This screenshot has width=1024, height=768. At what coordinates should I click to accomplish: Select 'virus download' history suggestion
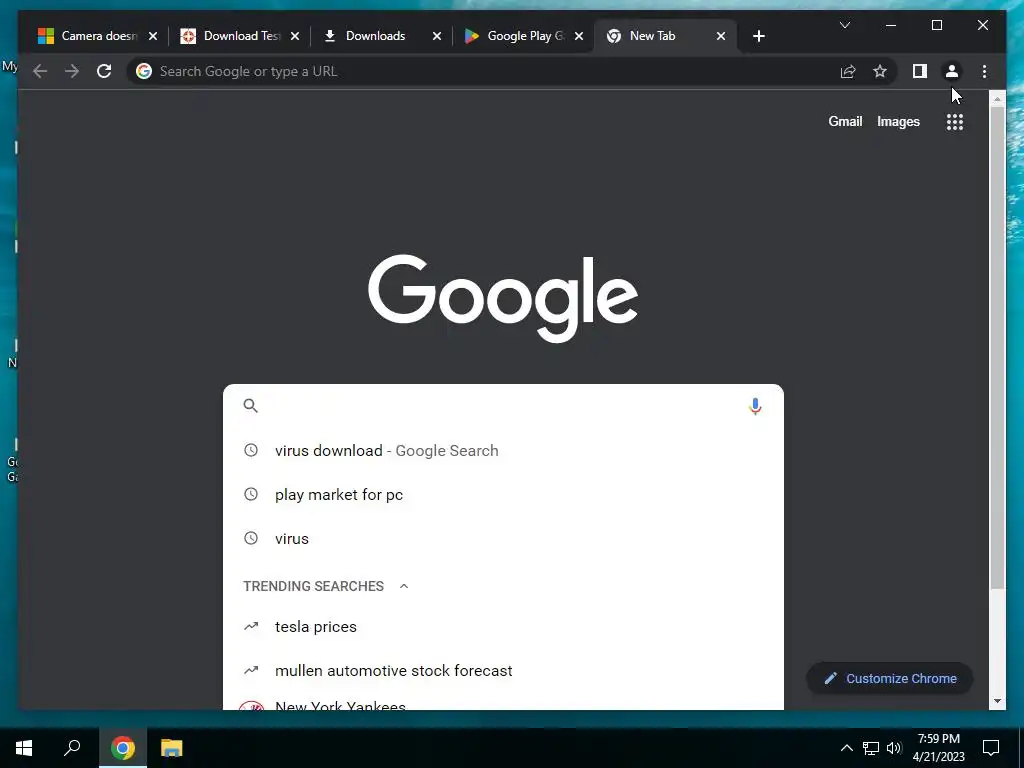(x=503, y=451)
